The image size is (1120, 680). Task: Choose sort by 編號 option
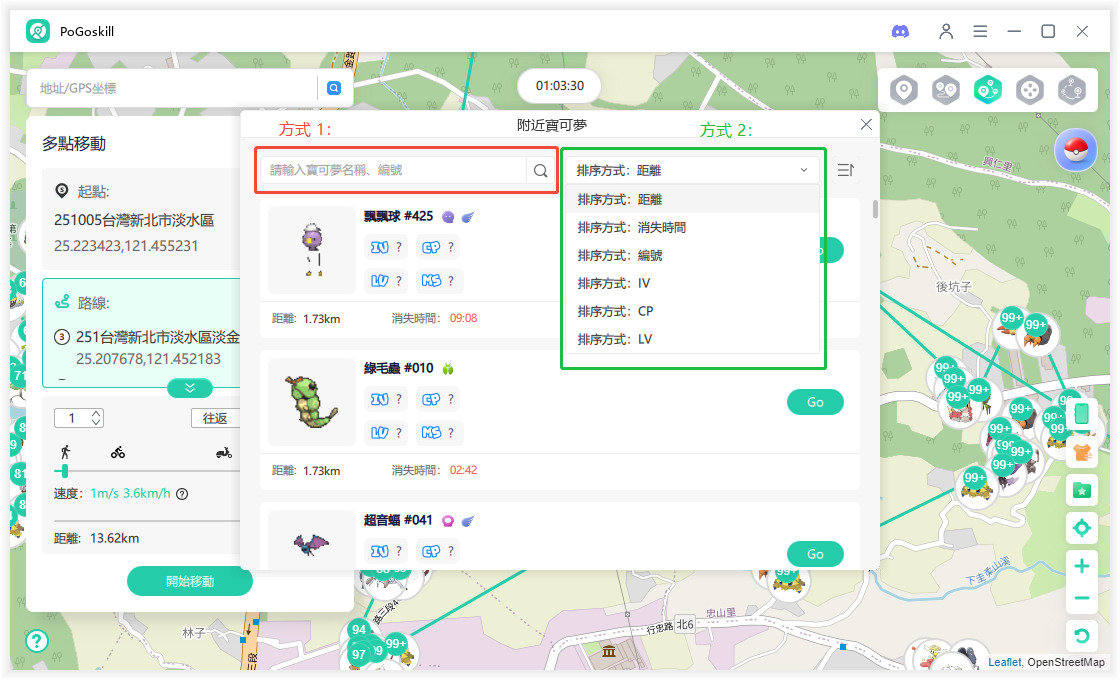click(692, 255)
